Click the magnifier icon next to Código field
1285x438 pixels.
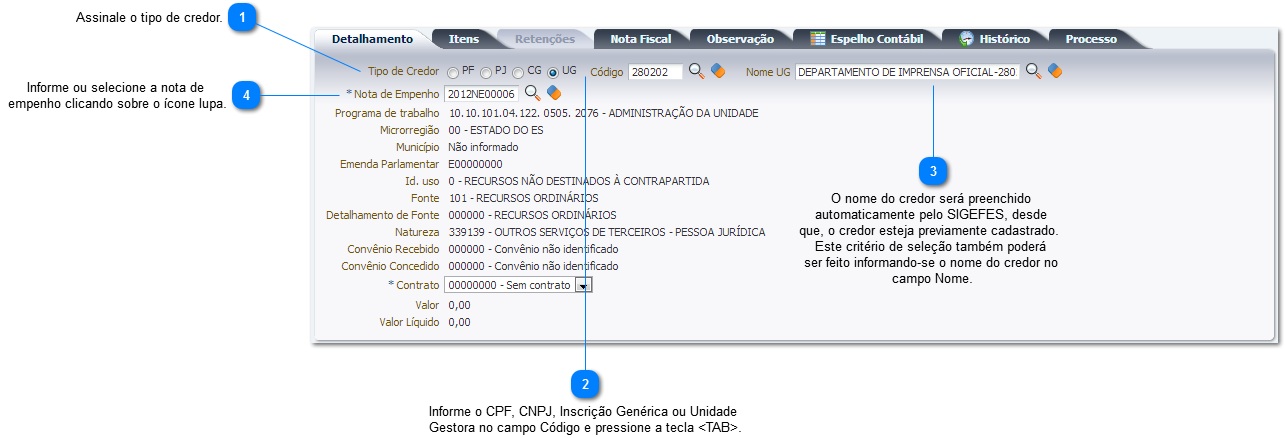(x=697, y=72)
